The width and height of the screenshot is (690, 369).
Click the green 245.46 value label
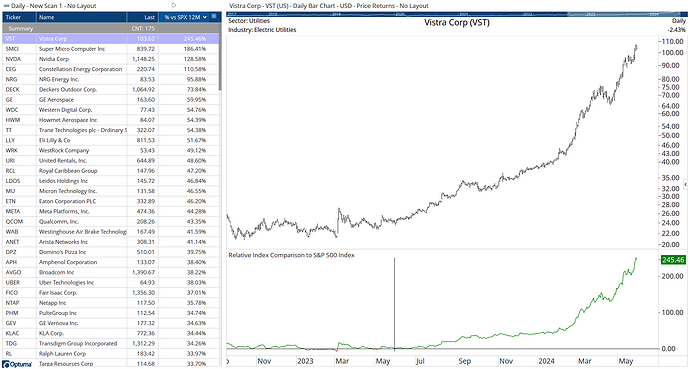pos(673,260)
